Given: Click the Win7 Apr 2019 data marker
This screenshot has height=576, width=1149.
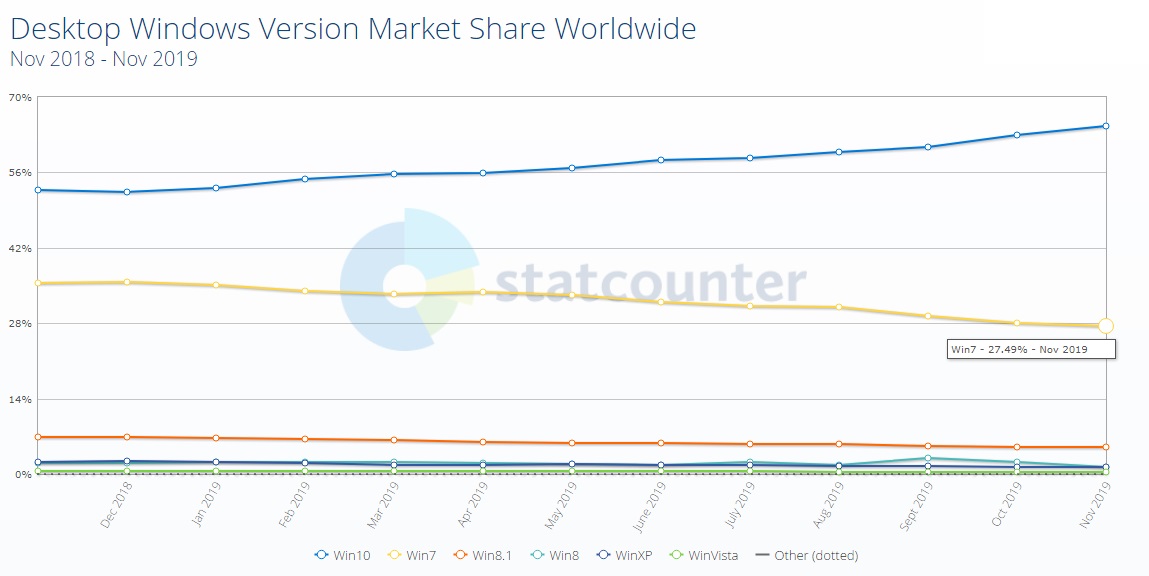Looking at the screenshot, I should (x=483, y=292).
